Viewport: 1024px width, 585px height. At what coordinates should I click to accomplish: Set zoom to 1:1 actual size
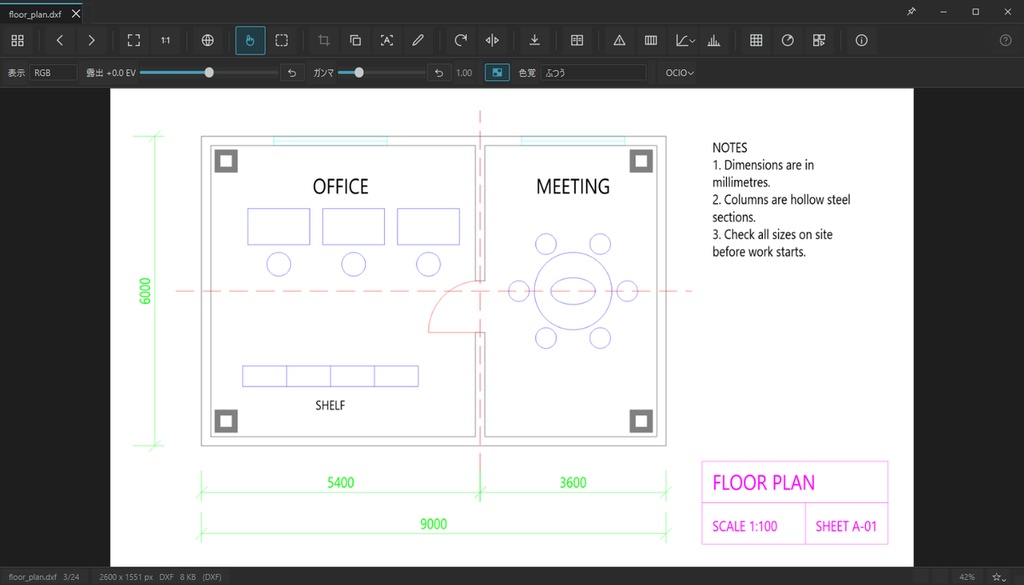point(166,40)
